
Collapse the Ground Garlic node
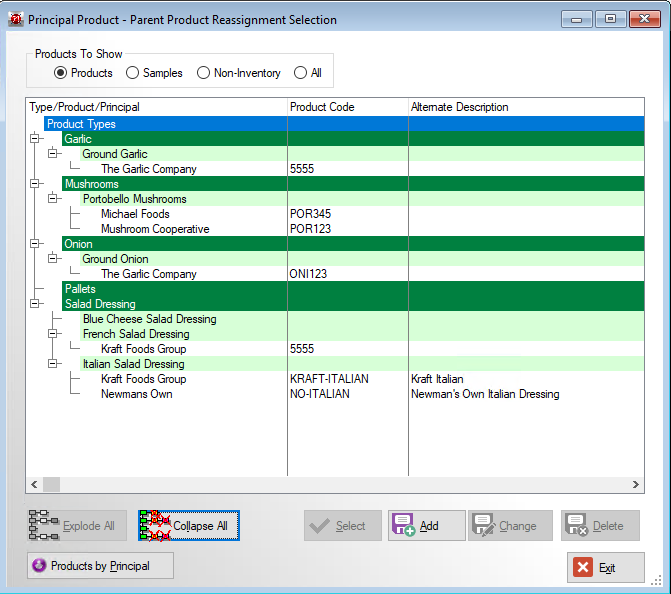(52, 153)
